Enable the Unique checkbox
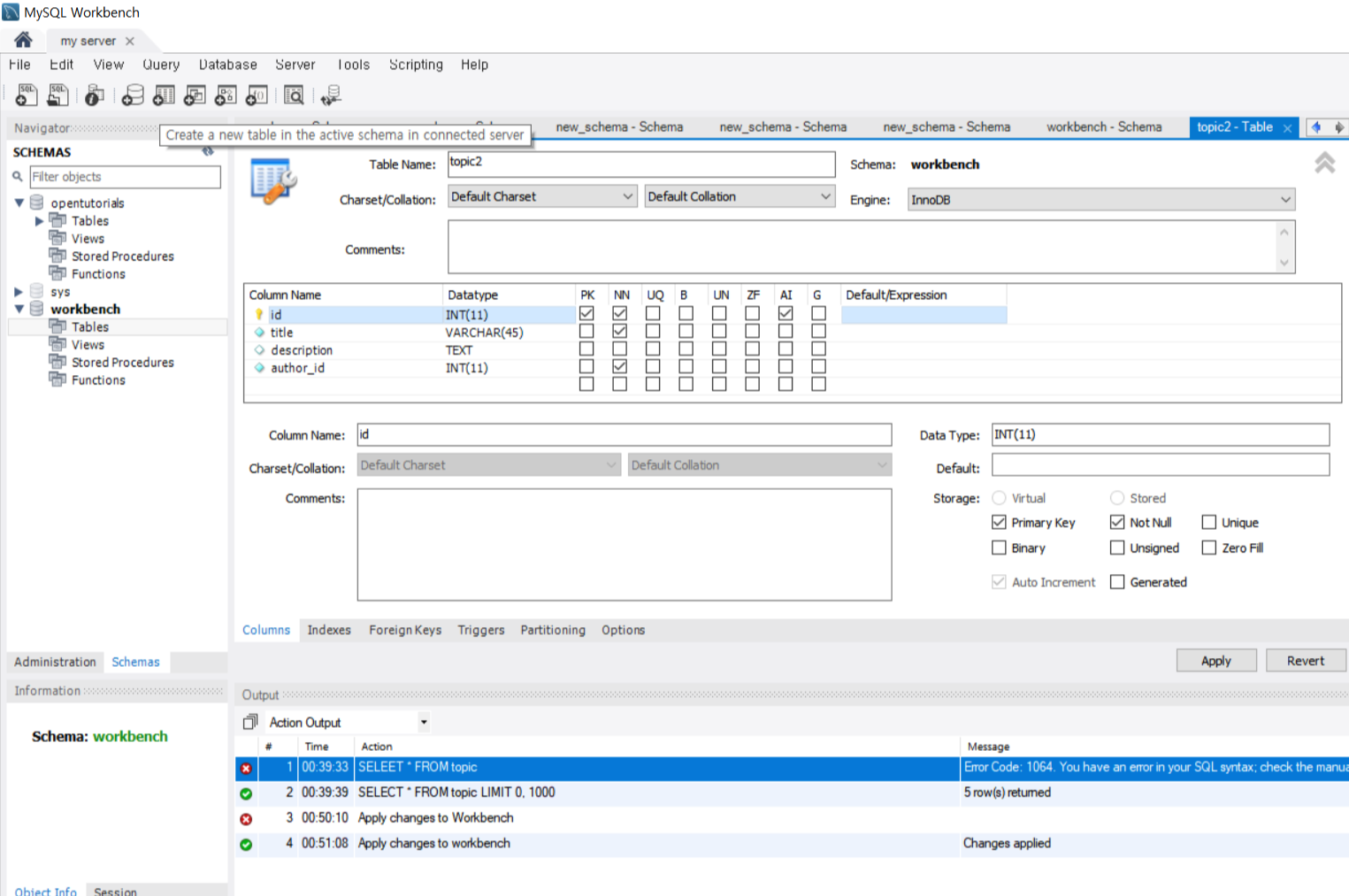The width and height of the screenshot is (1349, 896). point(1208,522)
